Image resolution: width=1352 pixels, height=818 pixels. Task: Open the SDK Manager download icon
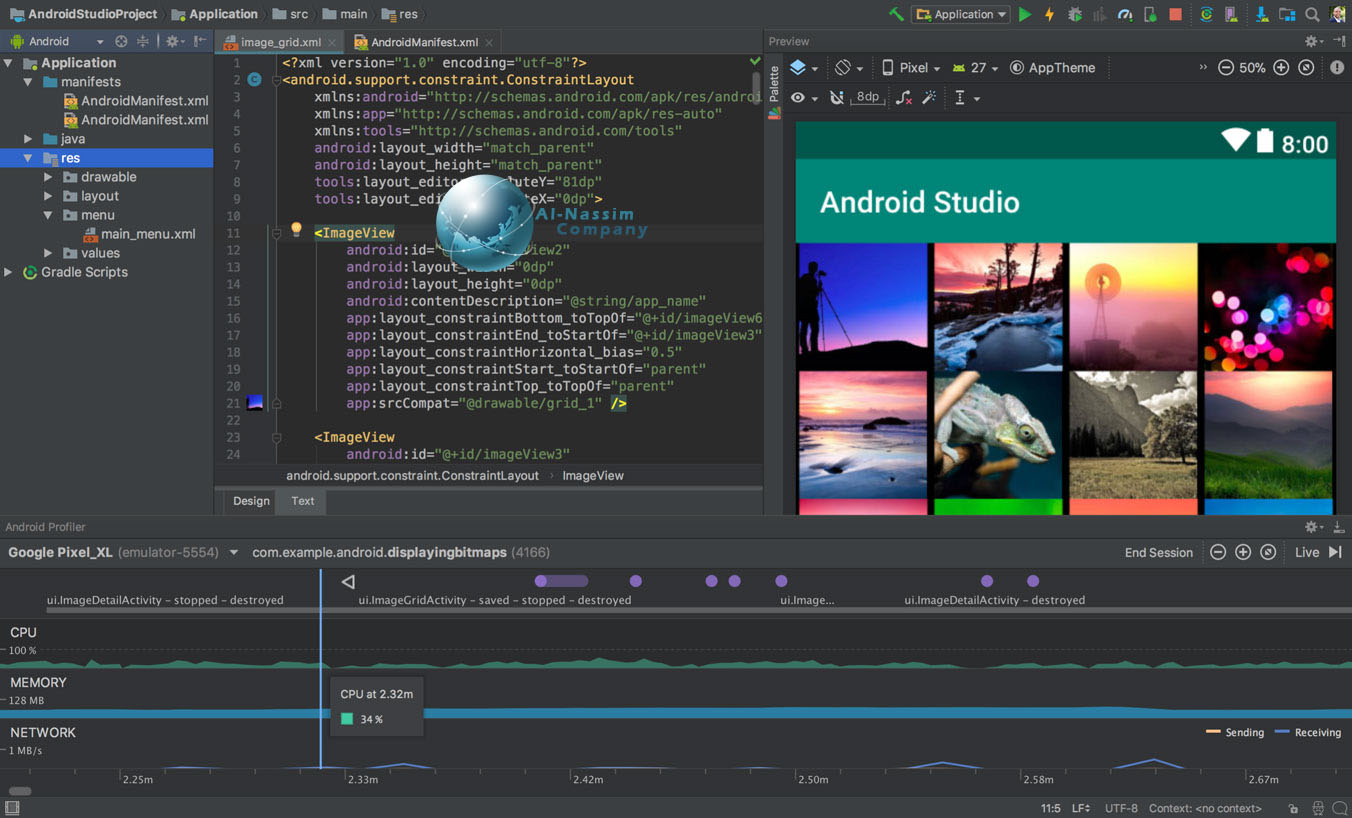click(1262, 14)
